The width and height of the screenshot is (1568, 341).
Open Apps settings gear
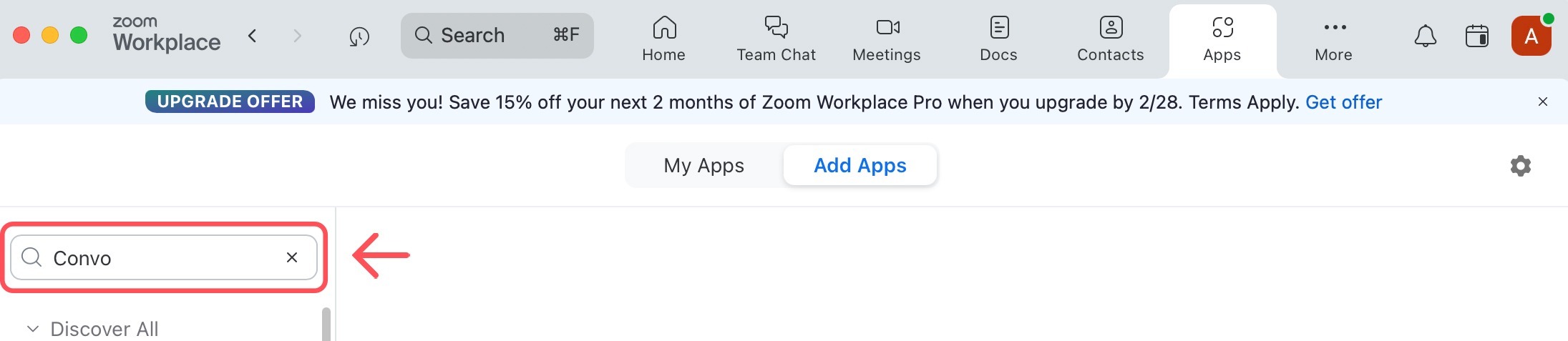tap(1520, 166)
